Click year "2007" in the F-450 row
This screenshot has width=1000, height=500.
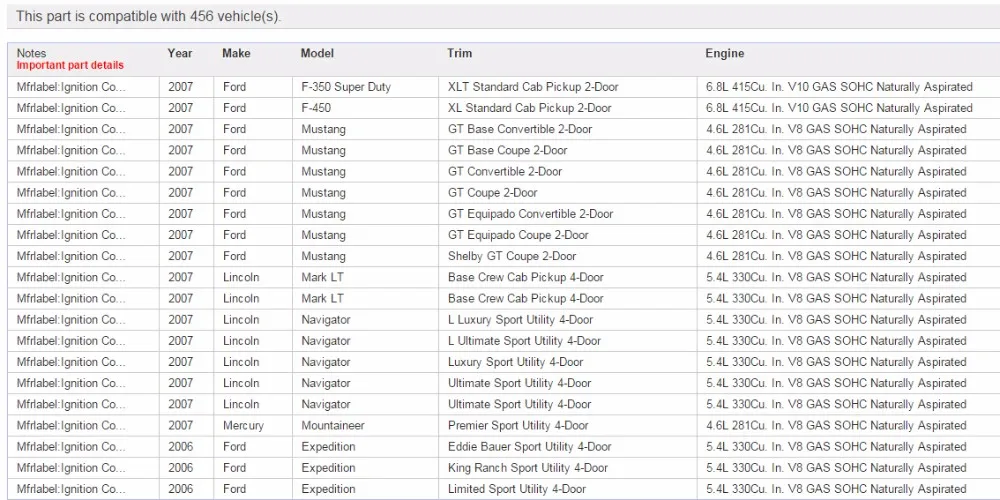180,108
